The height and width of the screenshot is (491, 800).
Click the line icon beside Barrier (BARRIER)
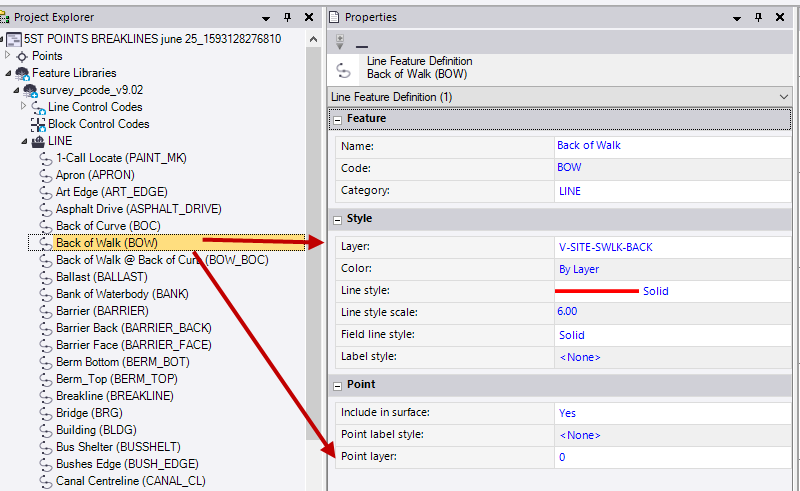click(x=46, y=311)
